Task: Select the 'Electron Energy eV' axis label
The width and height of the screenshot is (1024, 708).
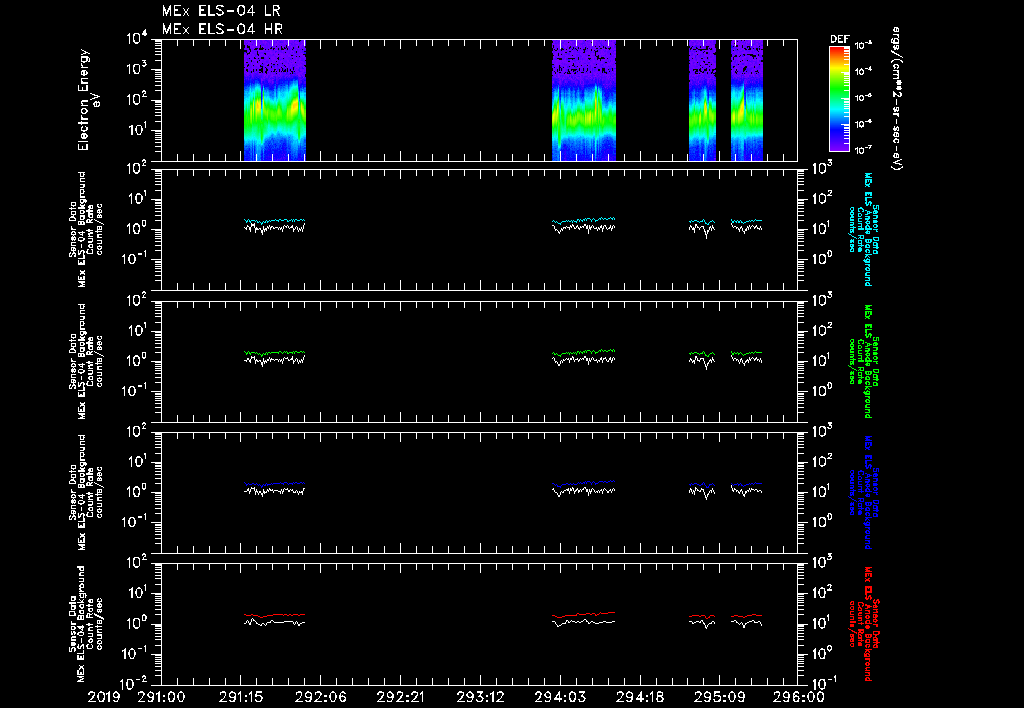Action: 88,100
